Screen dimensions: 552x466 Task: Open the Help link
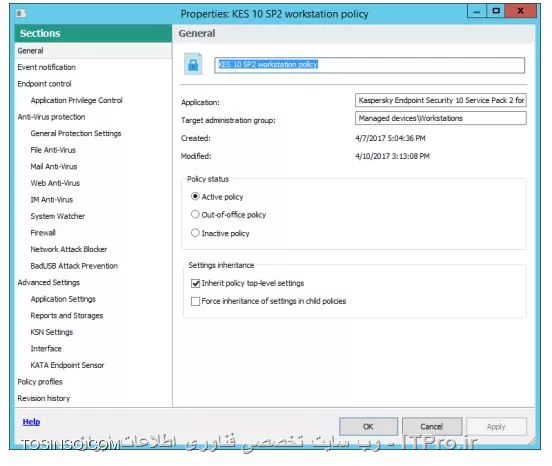click(31, 422)
